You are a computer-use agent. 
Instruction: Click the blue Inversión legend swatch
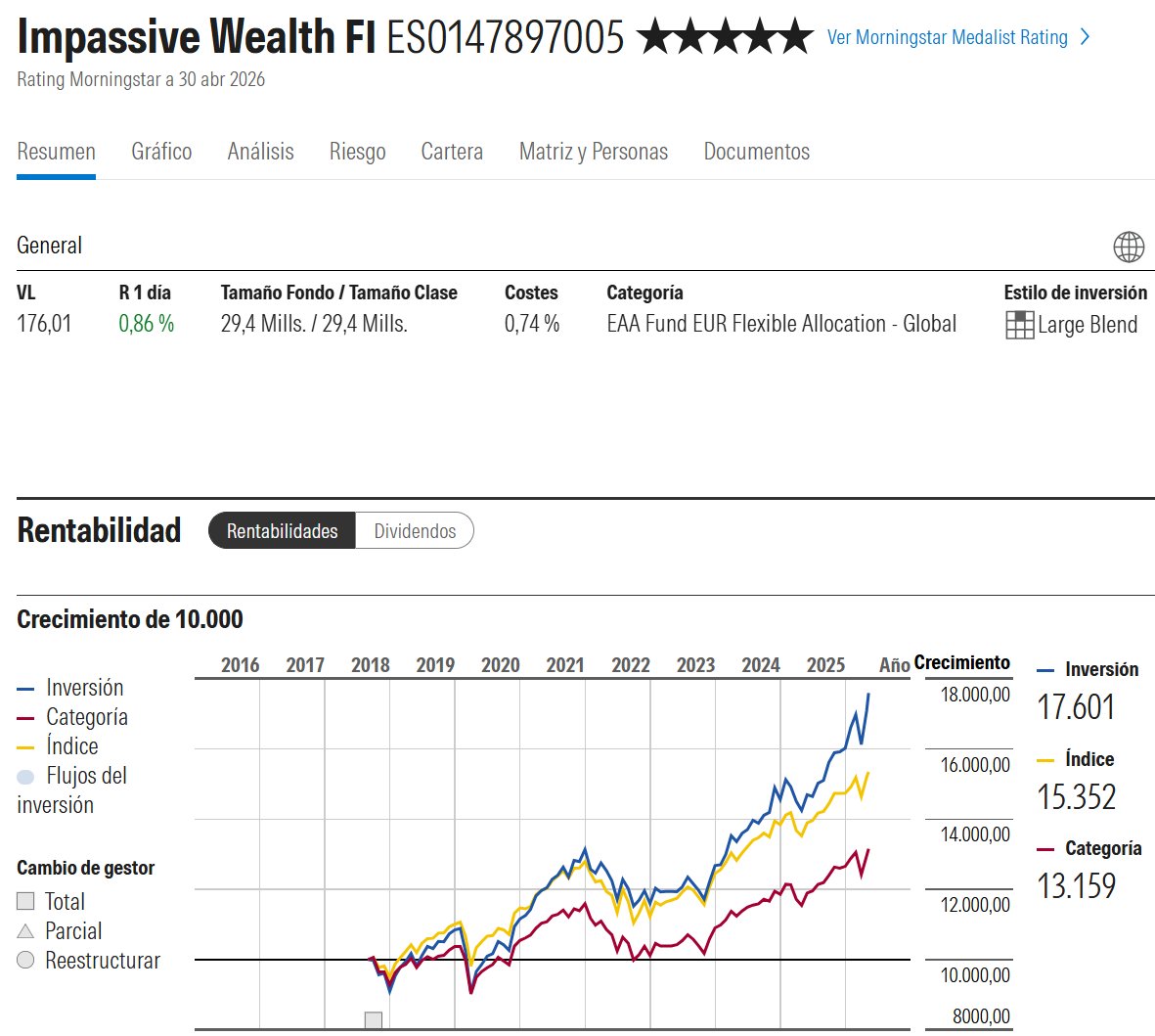tap(25, 689)
